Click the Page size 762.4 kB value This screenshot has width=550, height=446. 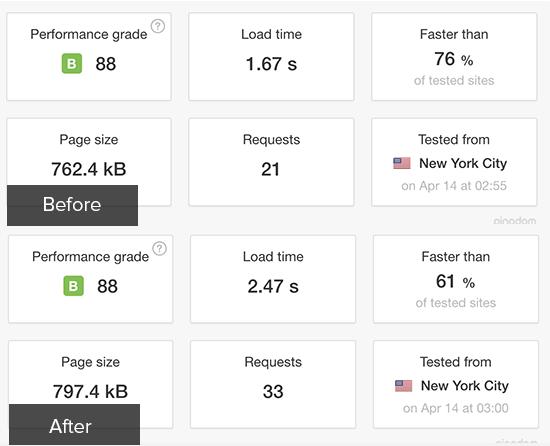tap(89, 169)
